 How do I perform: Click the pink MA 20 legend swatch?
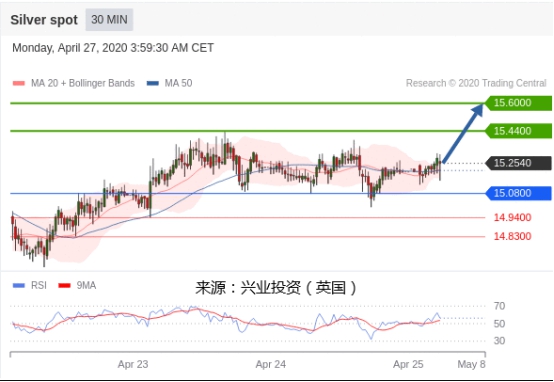[x=19, y=83]
